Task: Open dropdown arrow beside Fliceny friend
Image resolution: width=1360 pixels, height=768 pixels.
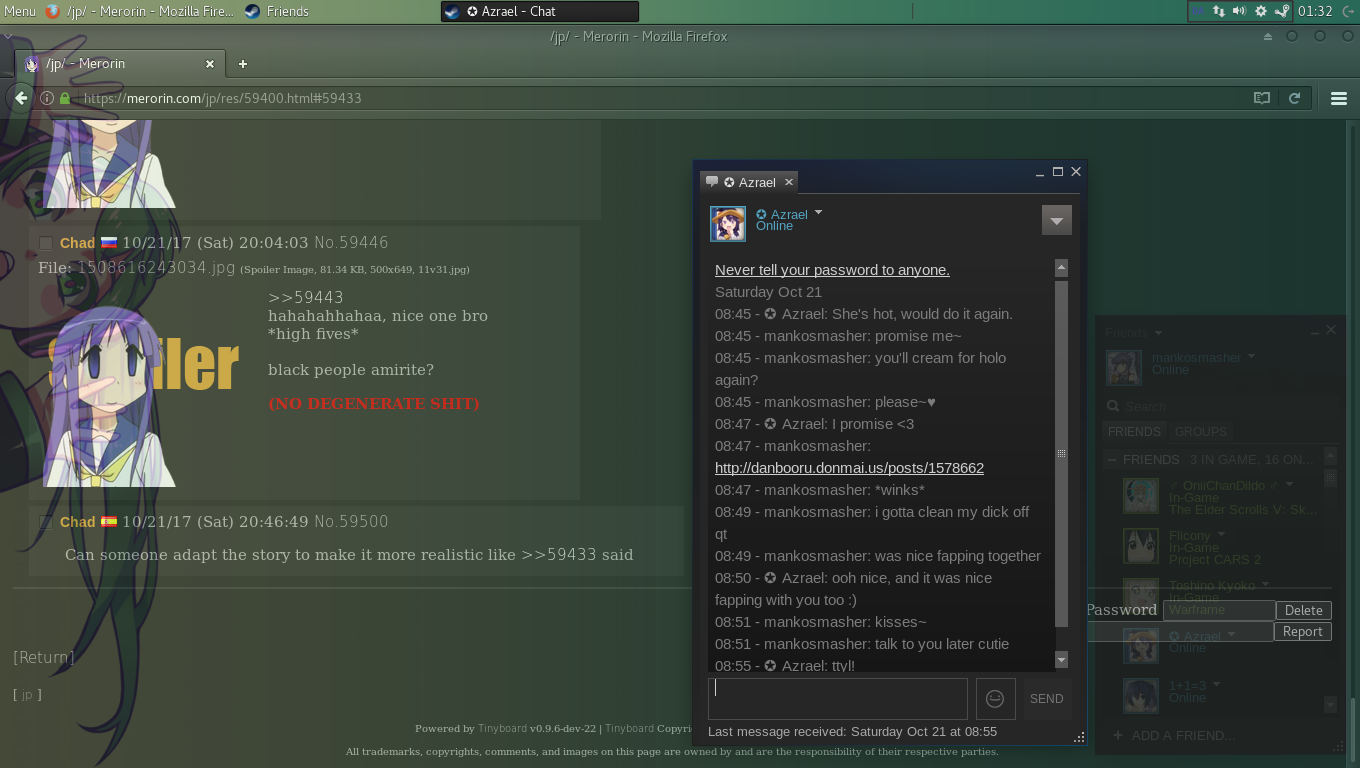Action: coord(1221,534)
